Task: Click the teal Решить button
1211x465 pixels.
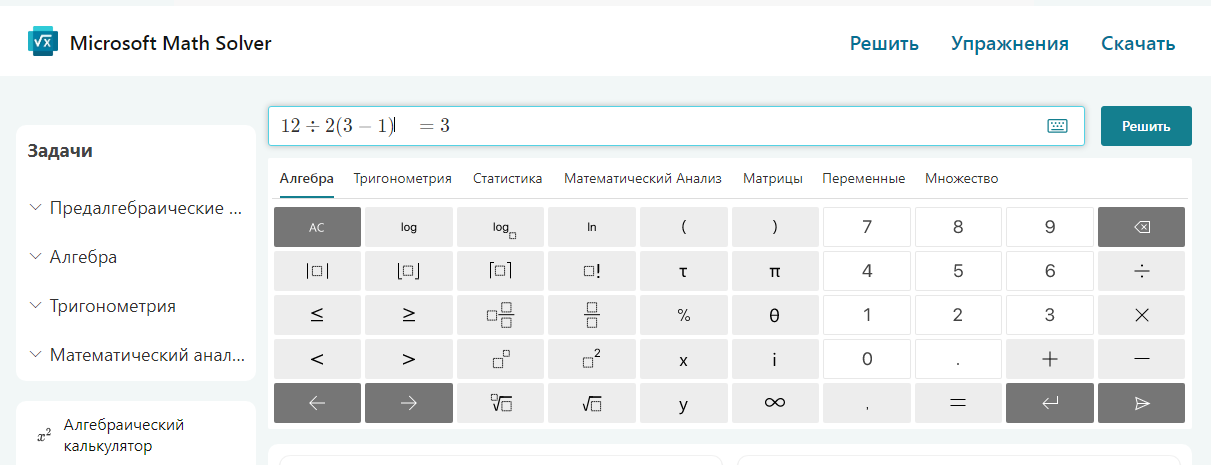Action: (x=1146, y=126)
